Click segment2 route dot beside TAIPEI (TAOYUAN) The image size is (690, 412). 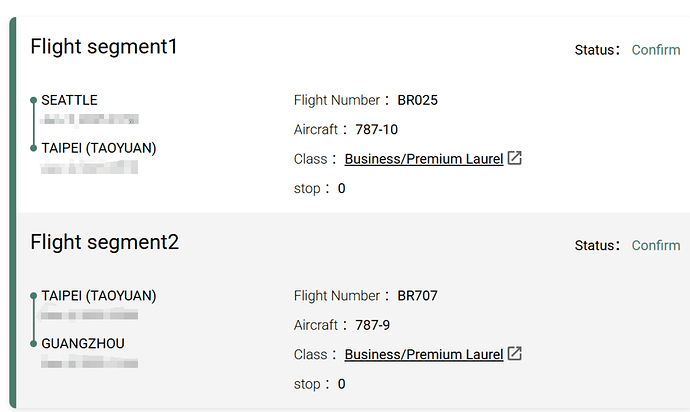[33, 296]
